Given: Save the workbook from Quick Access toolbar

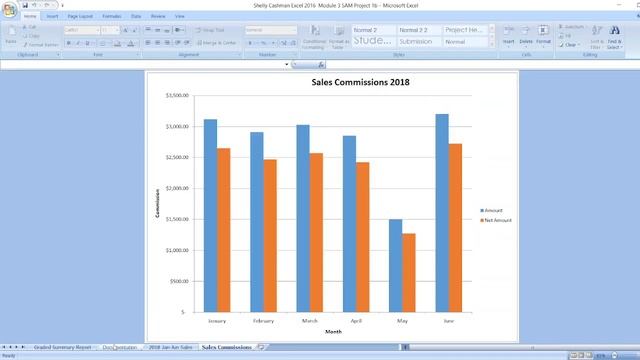Looking at the screenshot, I should [x=25, y=5].
